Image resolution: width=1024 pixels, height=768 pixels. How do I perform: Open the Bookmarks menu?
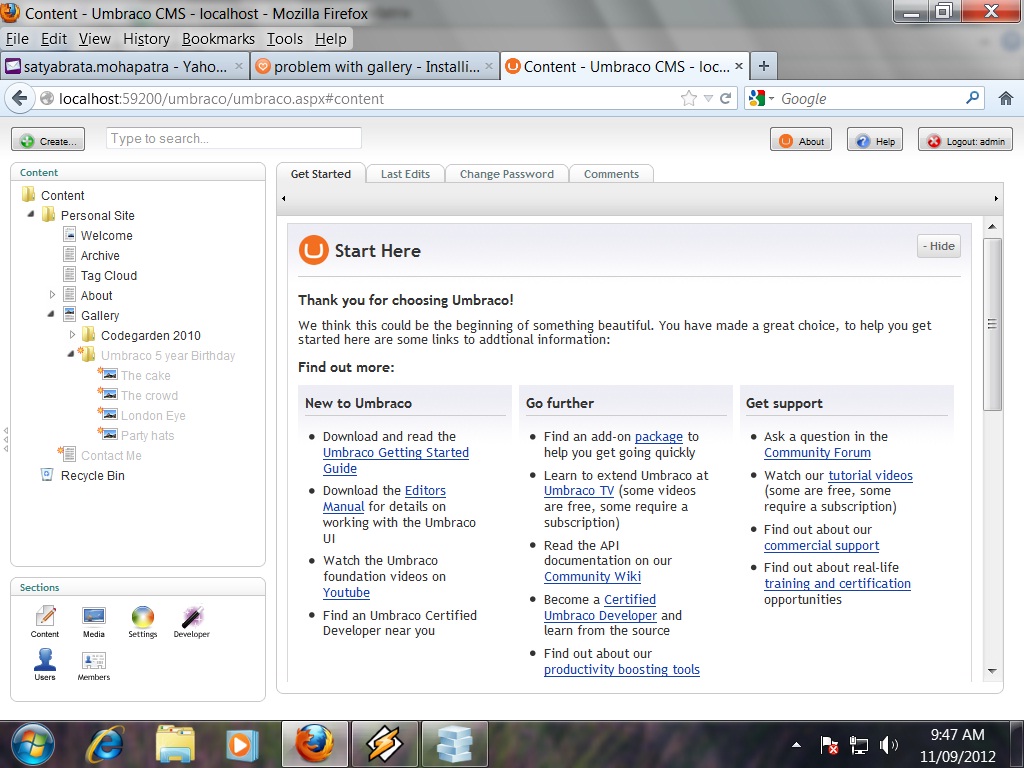click(x=219, y=39)
